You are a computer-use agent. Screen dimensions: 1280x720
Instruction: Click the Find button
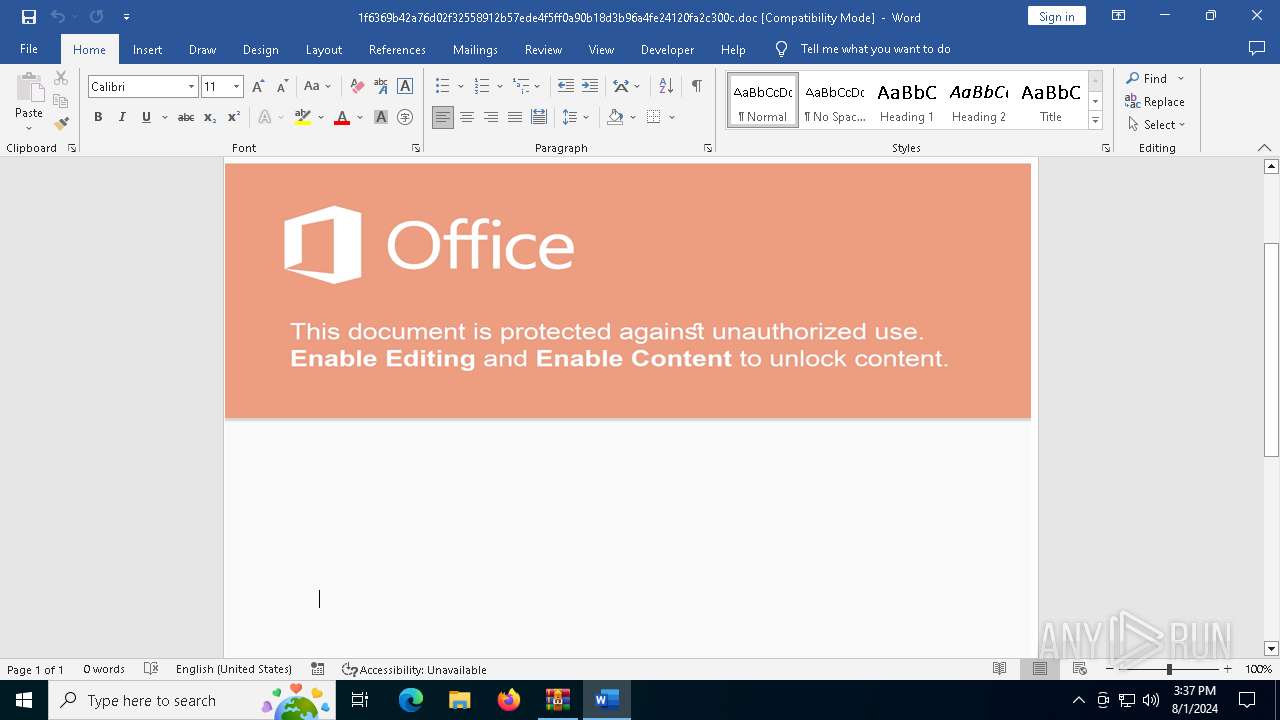pos(1146,78)
